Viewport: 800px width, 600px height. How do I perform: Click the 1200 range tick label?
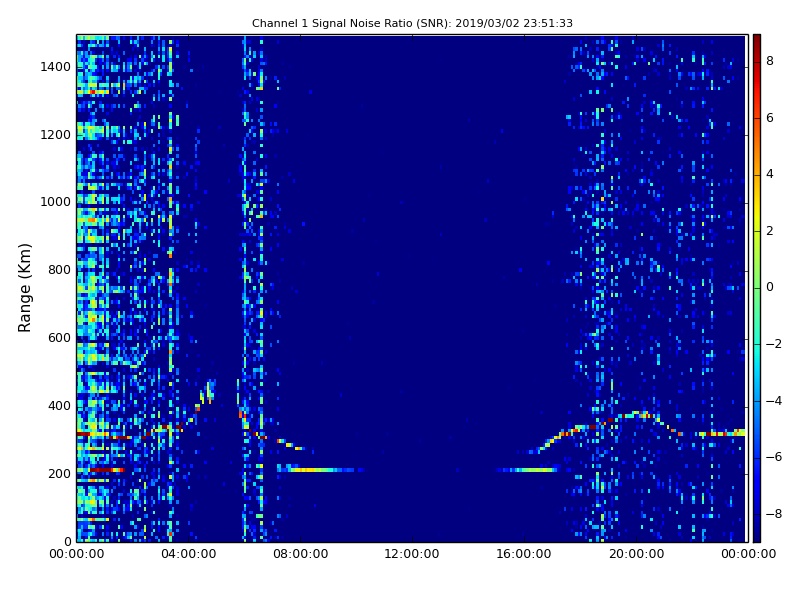pos(56,135)
